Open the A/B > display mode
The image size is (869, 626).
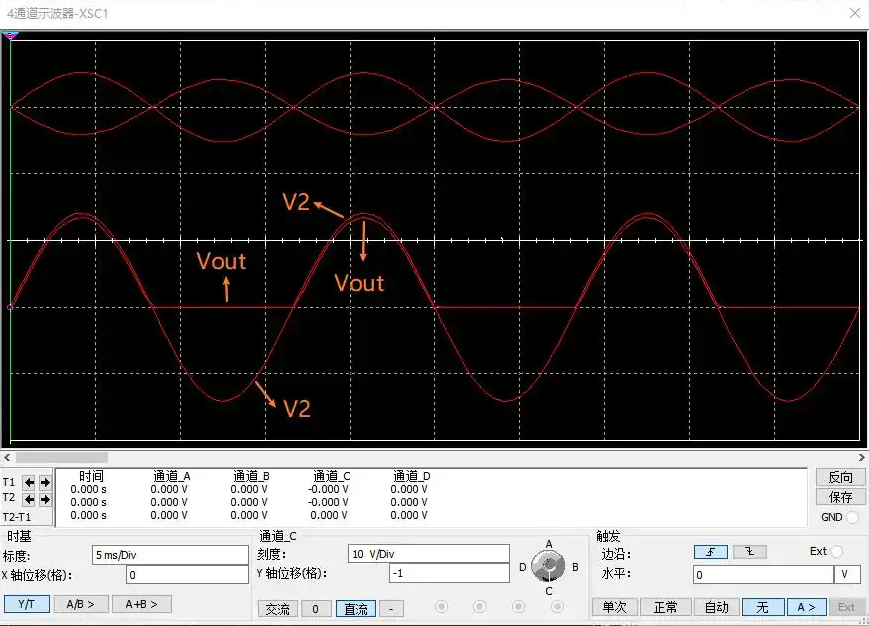point(80,604)
